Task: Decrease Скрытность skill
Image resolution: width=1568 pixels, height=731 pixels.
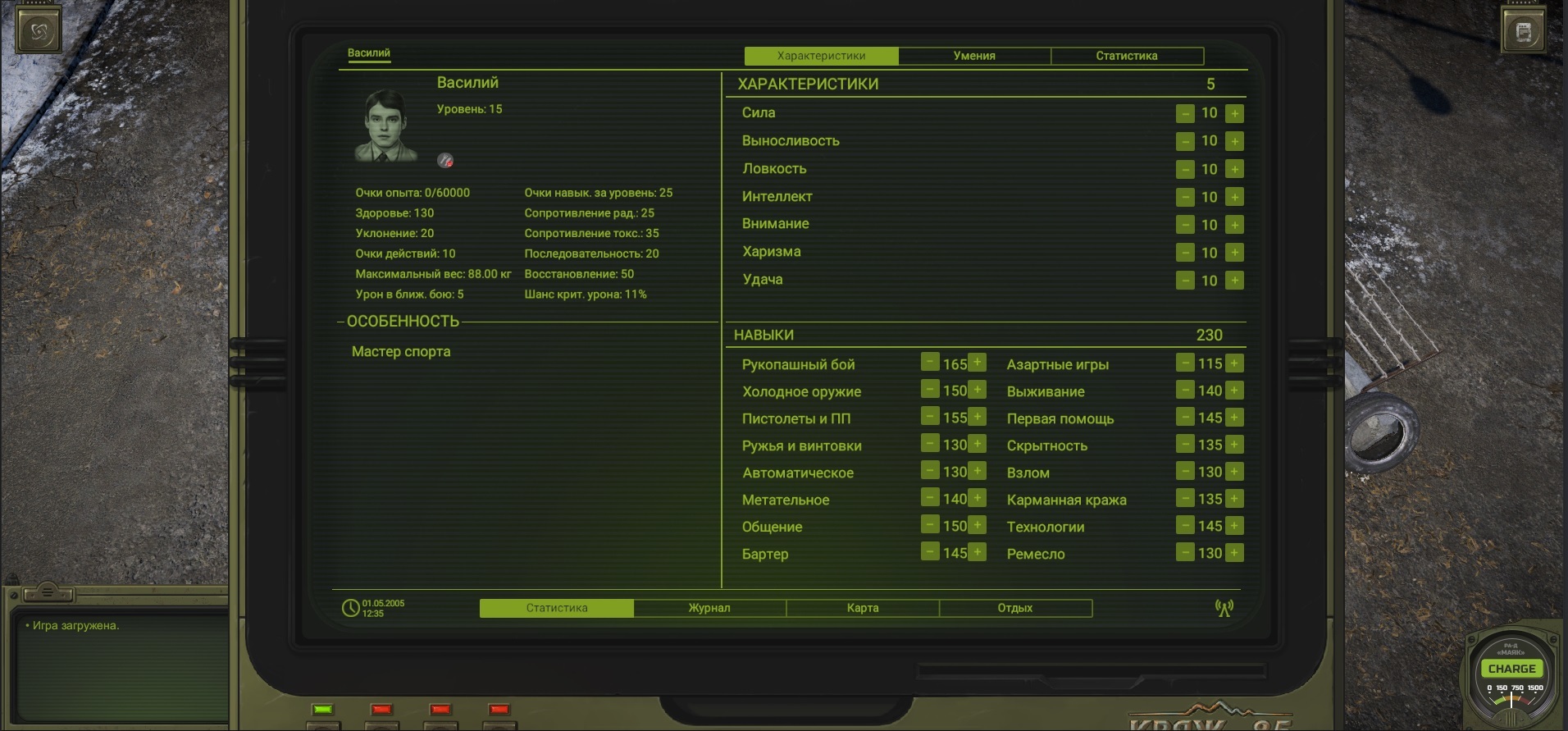Action: [1185, 444]
